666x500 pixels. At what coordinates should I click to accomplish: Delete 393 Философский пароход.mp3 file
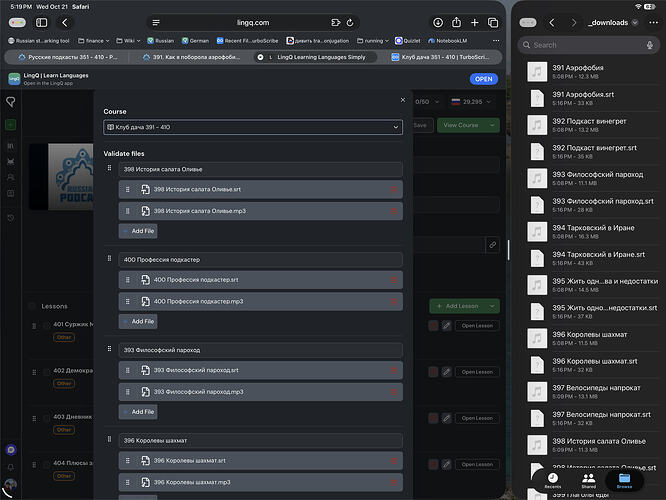pyautogui.click(x=394, y=392)
